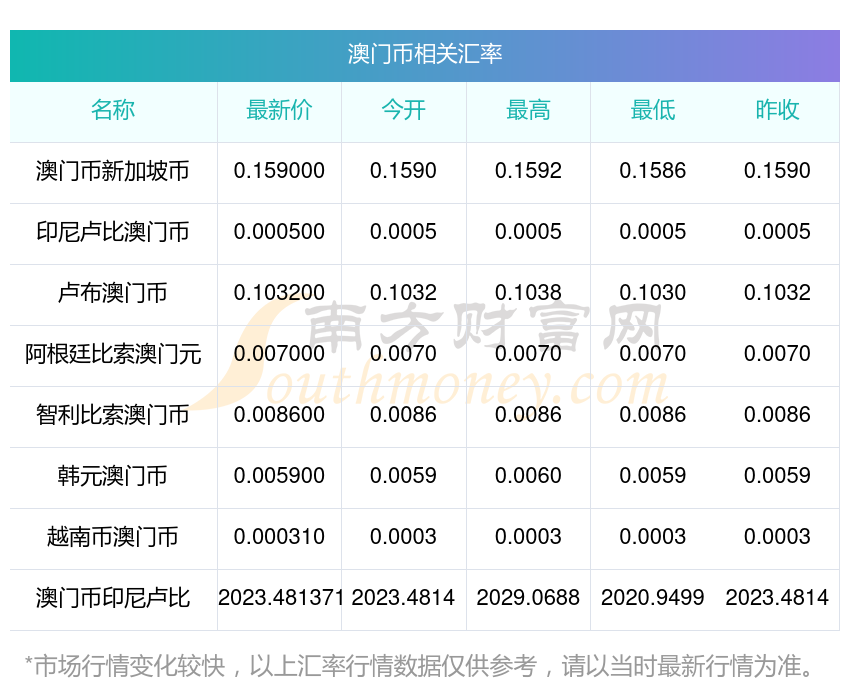The width and height of the screenshot is (850, 698).
Task: Click 昨收 value for 澳门币印尼卢比 row
Action: (777, 598)
